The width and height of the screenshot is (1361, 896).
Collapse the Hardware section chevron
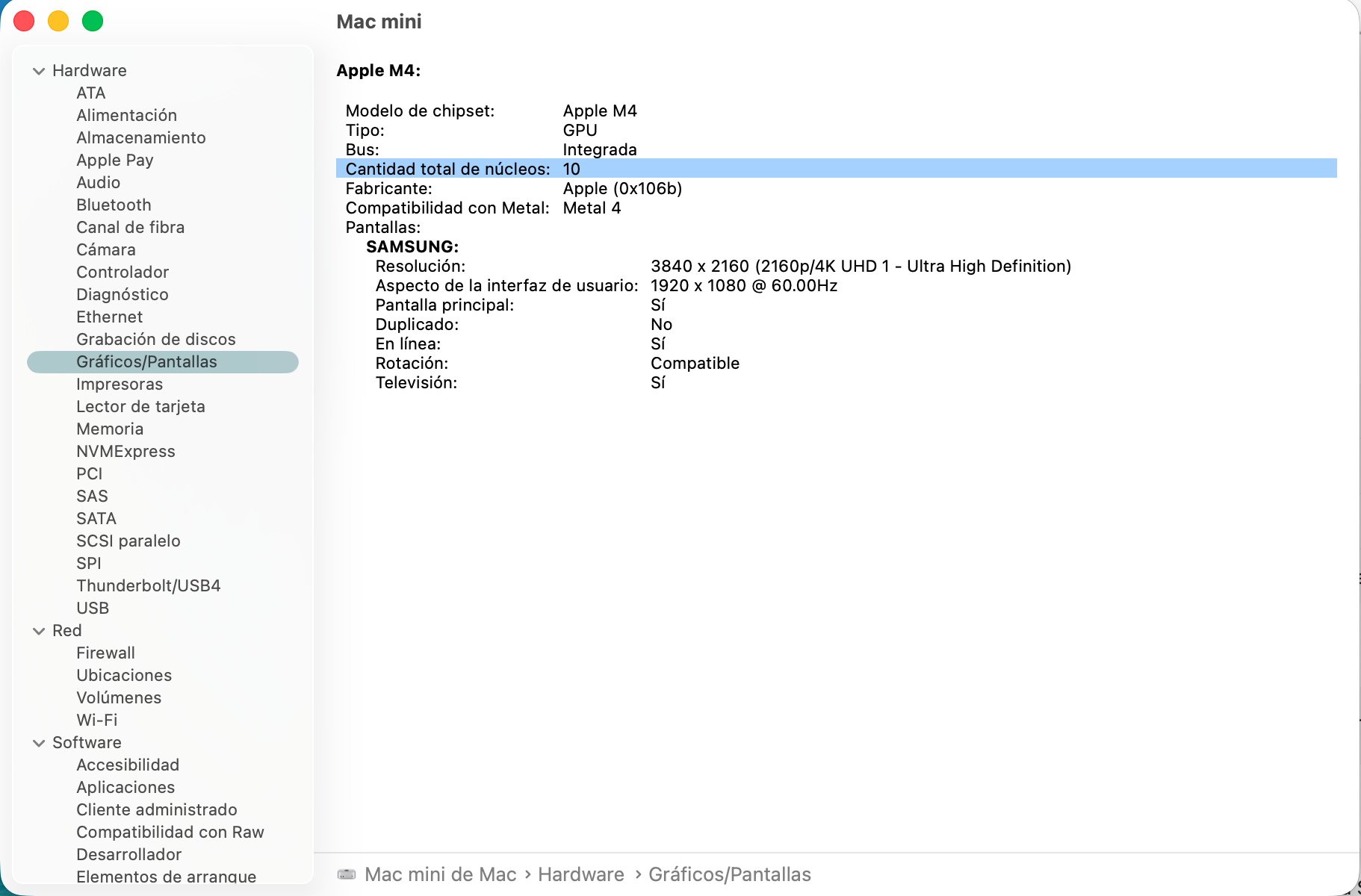point(39,71)
